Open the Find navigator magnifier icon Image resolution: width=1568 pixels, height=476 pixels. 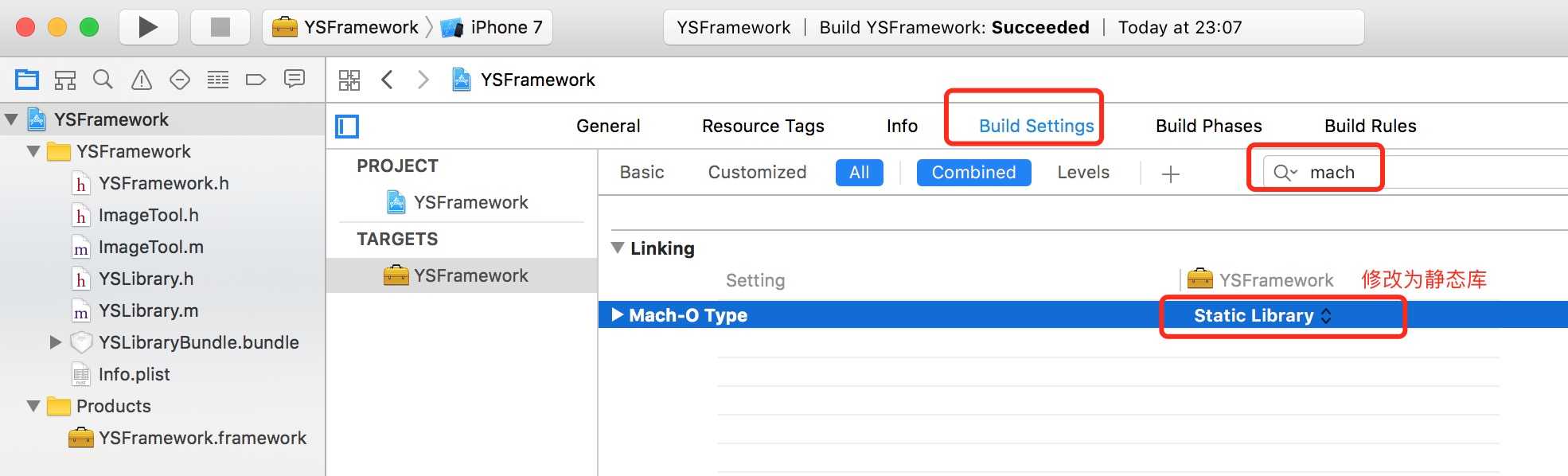tap(103, 80)
